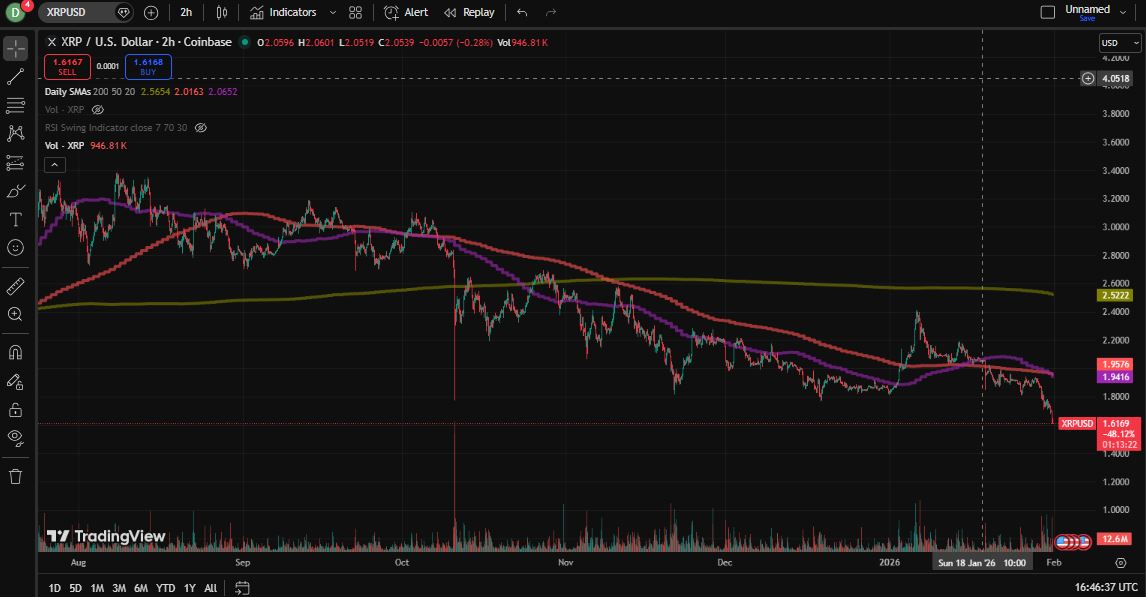Save the Unnamed layout

[1088, 18]
